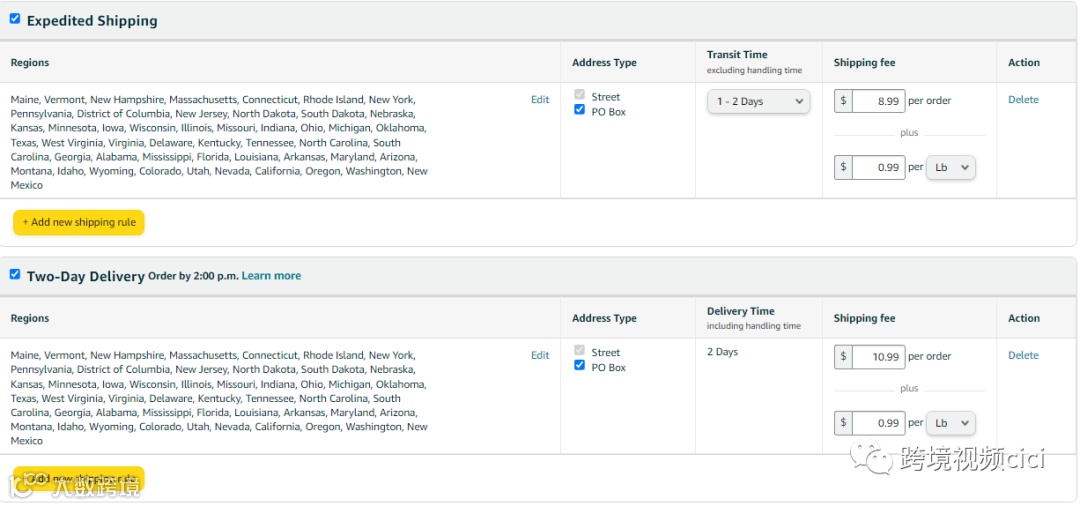Click Two-Day 0.99 per Lb fee field
This screenshot has width=1080, height=506.
coord(878,423)
